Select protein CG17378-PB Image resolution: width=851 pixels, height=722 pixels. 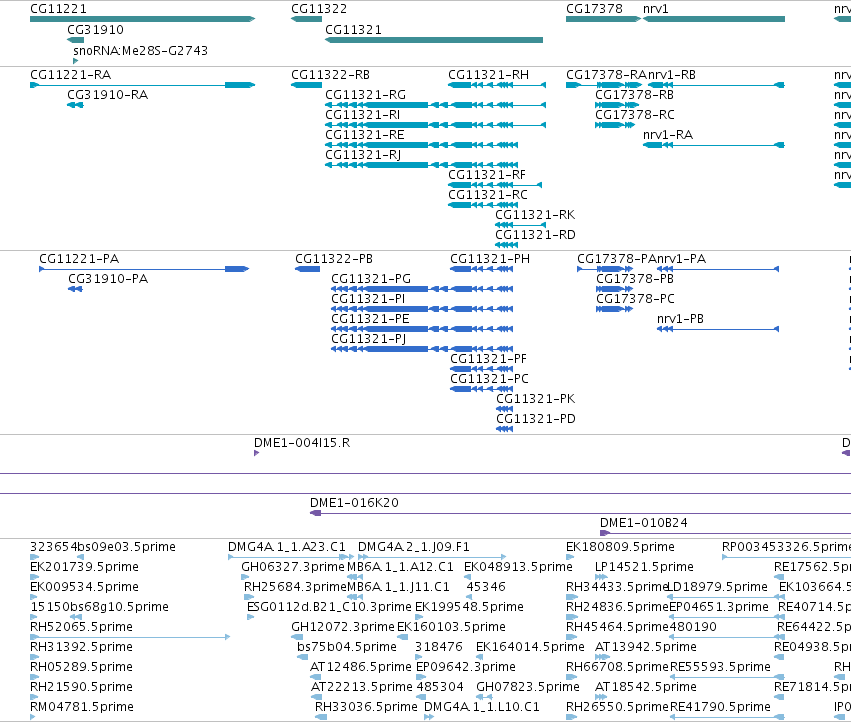coord(614,289)
